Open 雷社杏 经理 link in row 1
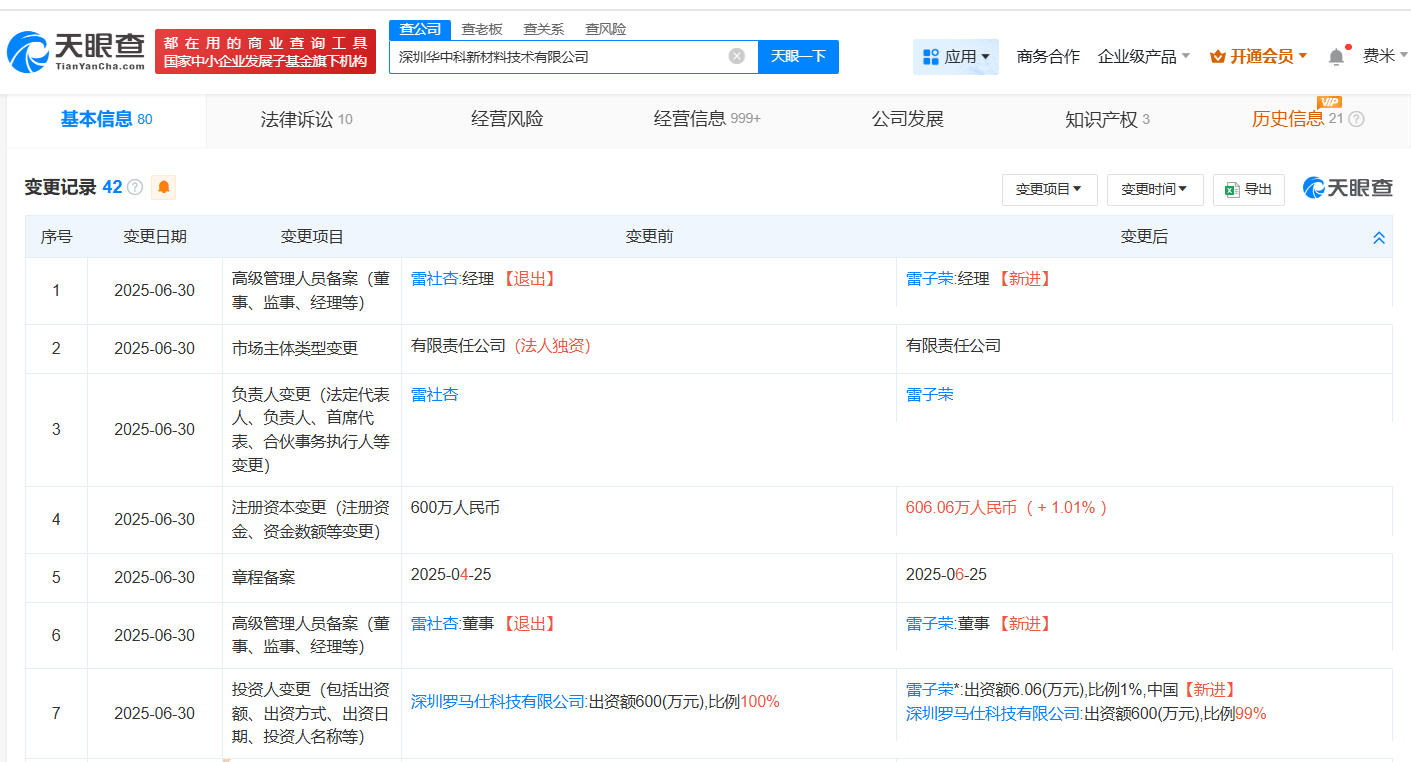Image resolution: width=1411 pixels, height=762 pixels. coord(434,279)
